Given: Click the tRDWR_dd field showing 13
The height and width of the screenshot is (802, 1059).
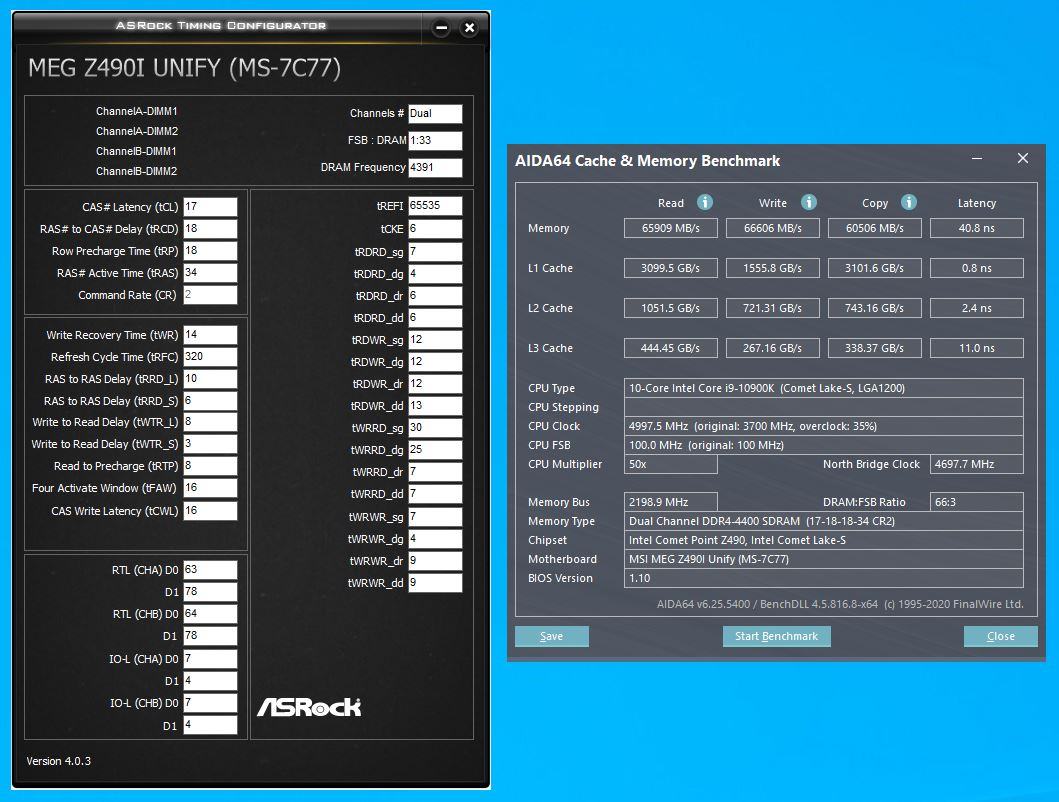Looking at the screenshot, I should tap(435, 406).
